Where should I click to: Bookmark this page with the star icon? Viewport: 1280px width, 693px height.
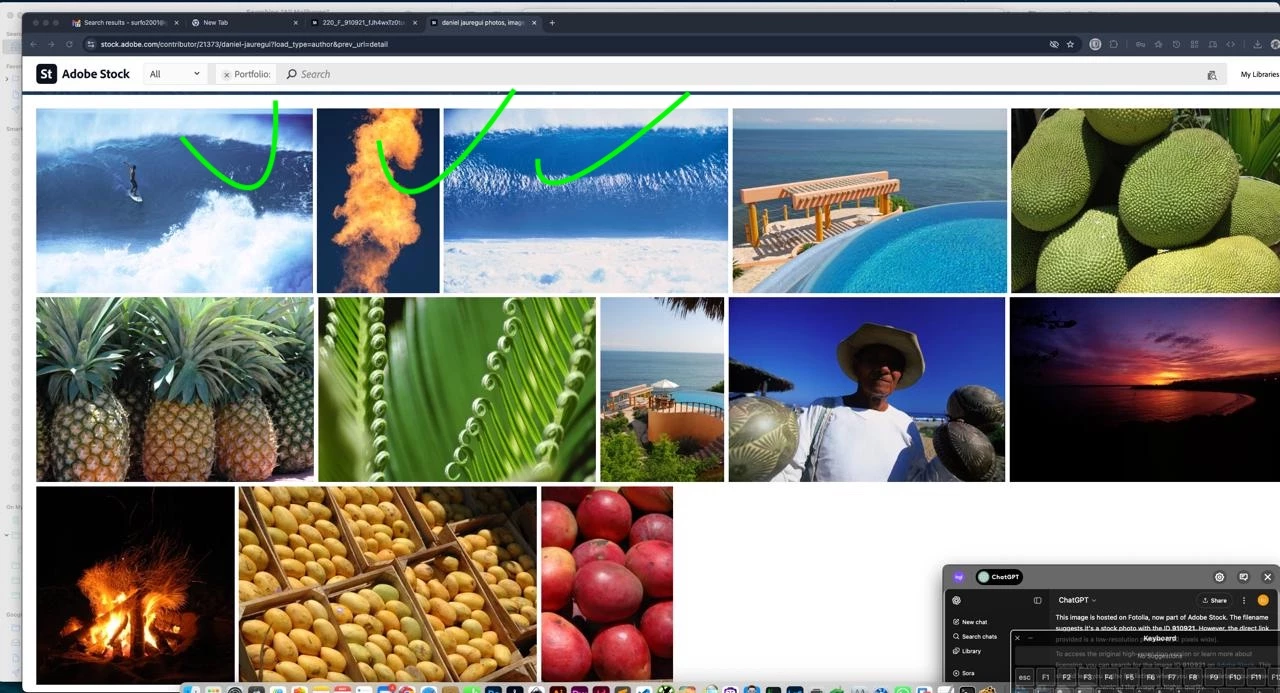[1070, 44]
